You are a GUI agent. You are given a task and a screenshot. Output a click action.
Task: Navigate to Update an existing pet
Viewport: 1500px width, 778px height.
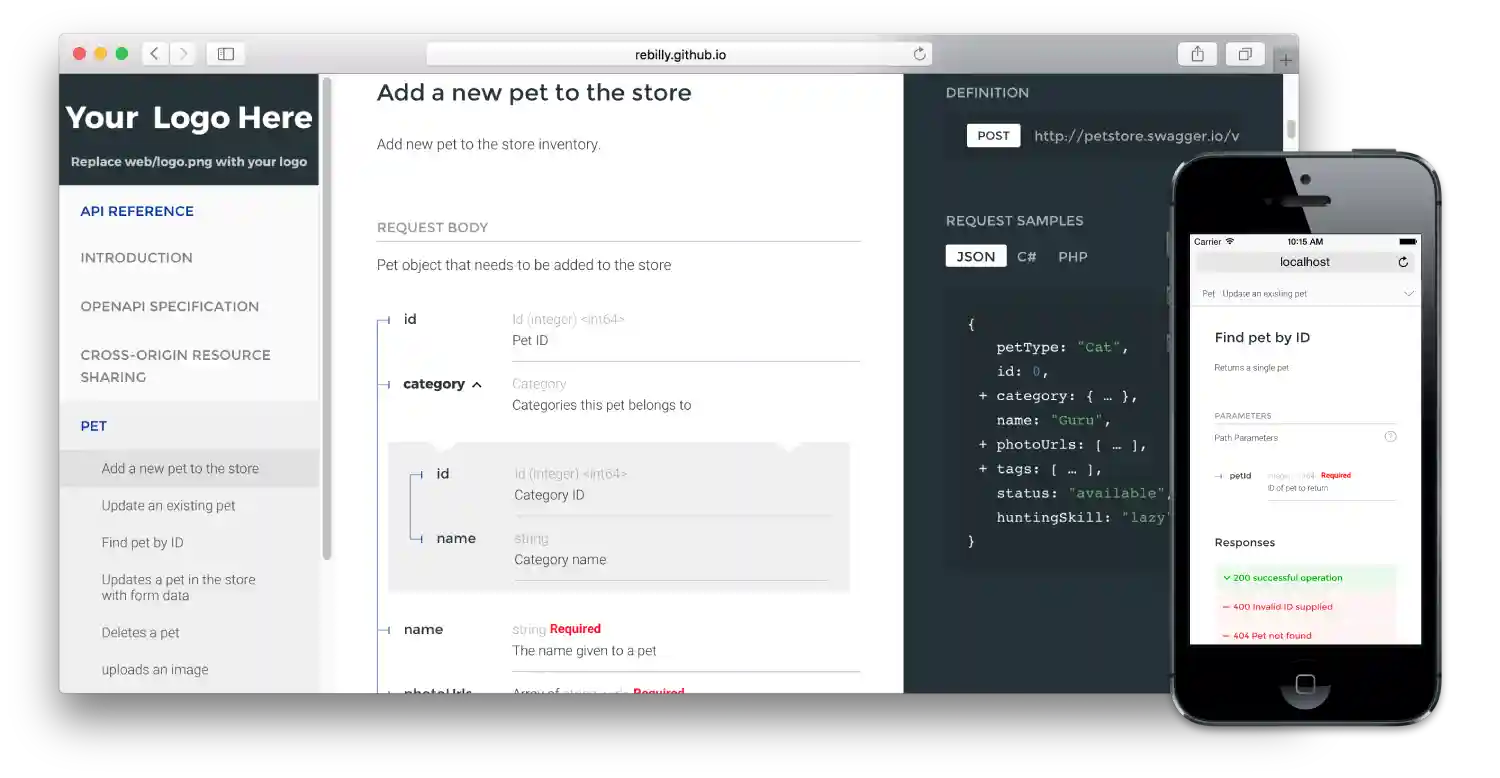168,505
